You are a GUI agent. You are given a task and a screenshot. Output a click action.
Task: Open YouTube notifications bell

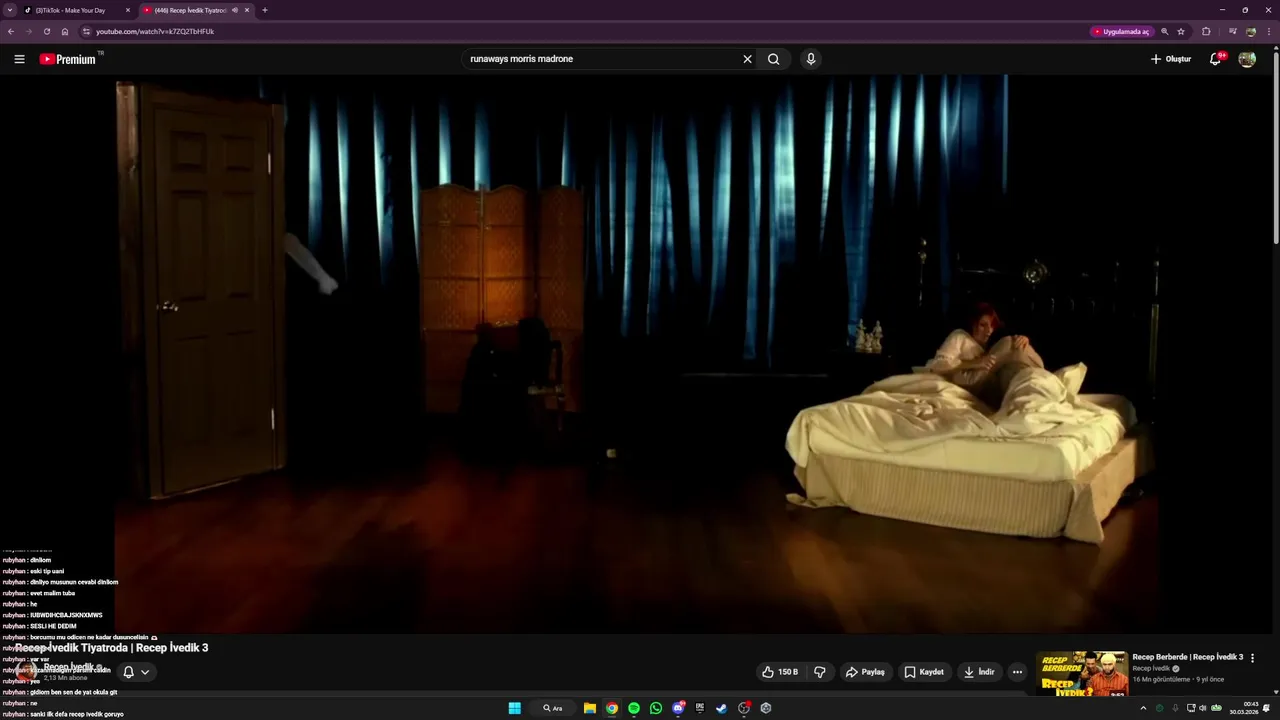[x=1216, y=59]
